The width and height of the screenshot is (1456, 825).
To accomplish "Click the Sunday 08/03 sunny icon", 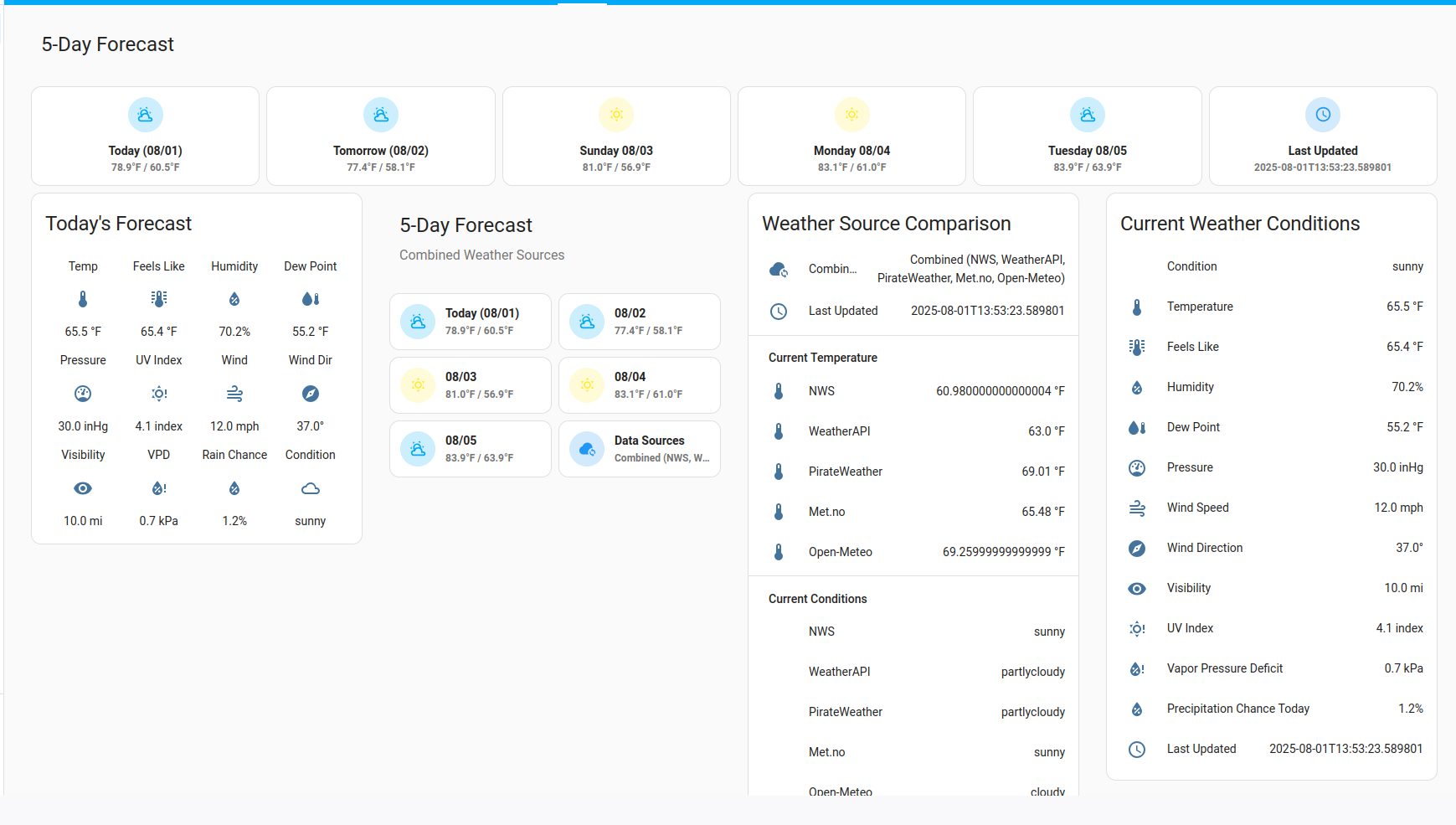I will pos(616,115).
